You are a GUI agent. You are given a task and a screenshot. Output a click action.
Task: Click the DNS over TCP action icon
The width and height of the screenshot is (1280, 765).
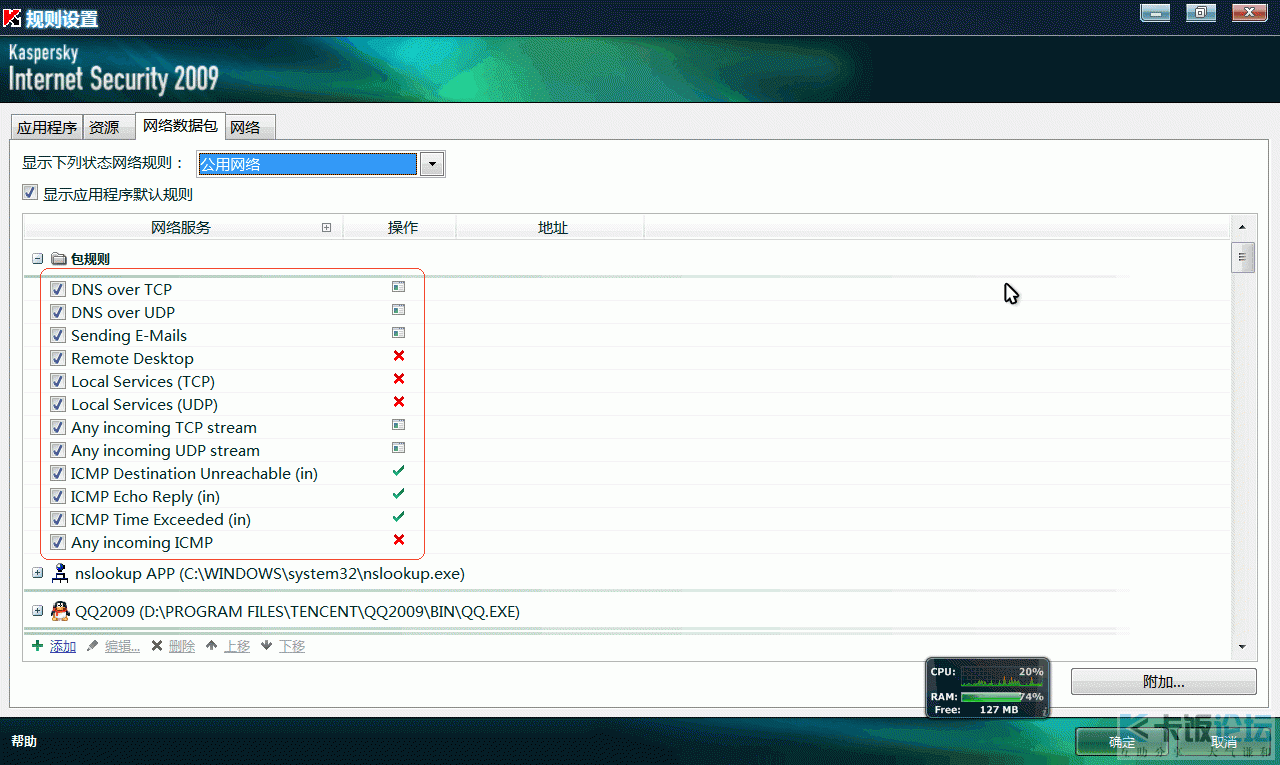coord(398,286)
